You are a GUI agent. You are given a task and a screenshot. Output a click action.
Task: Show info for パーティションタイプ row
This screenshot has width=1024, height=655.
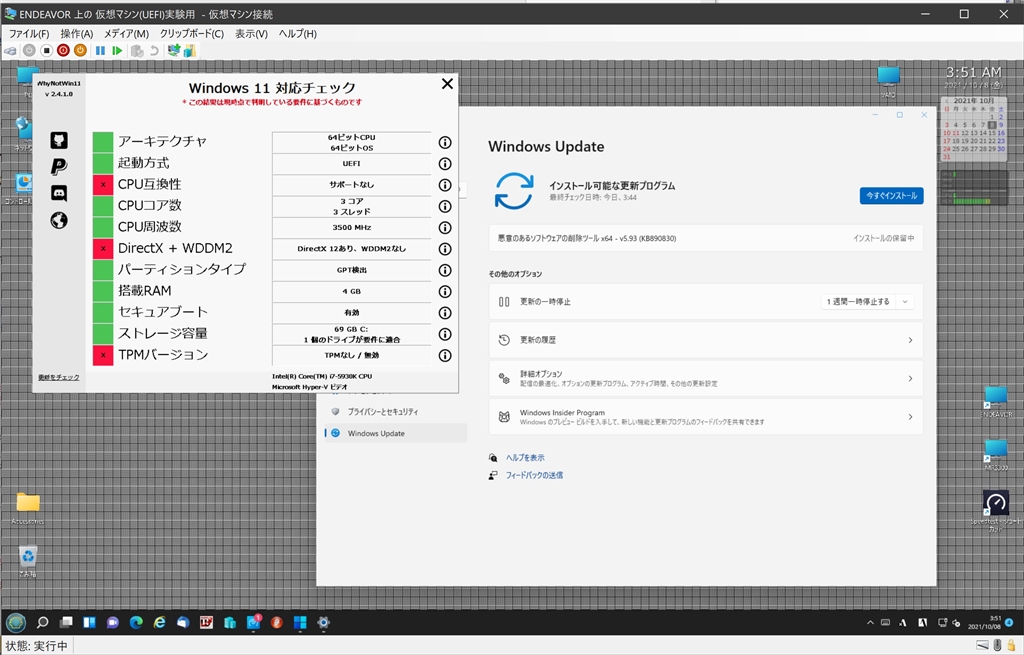click(445, 270)
